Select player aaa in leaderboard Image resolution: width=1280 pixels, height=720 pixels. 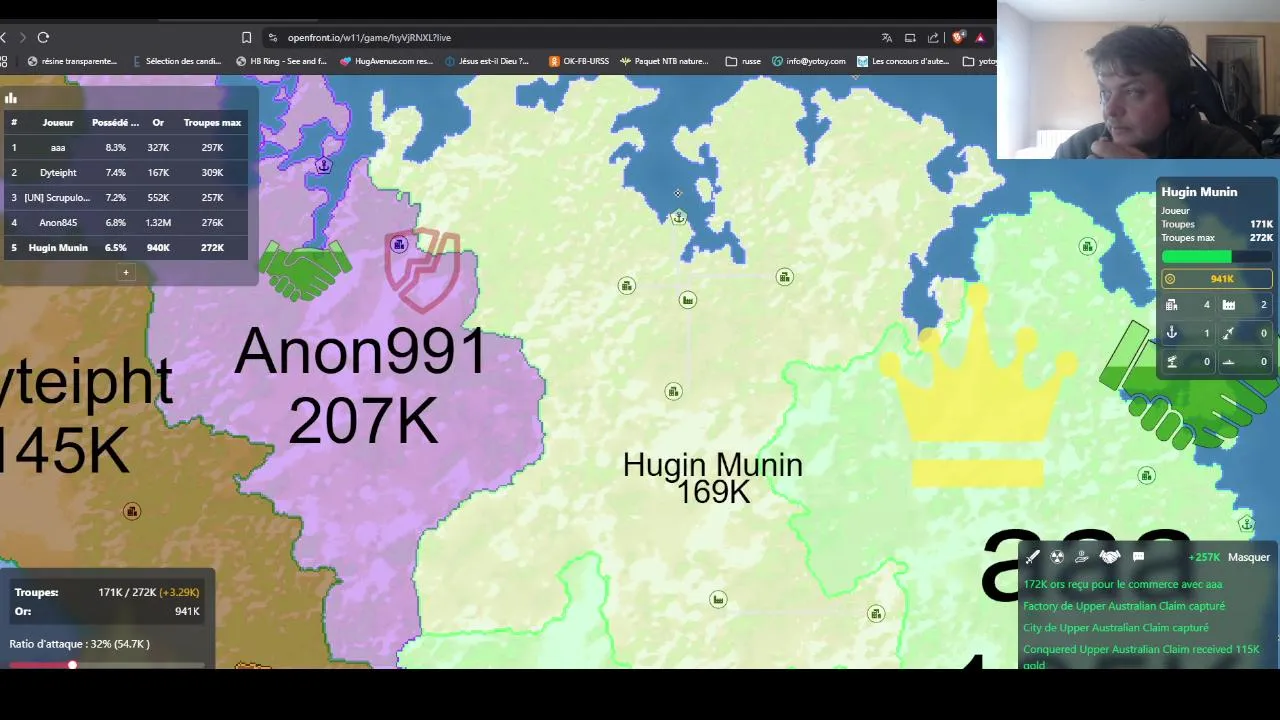pos(126,147)
